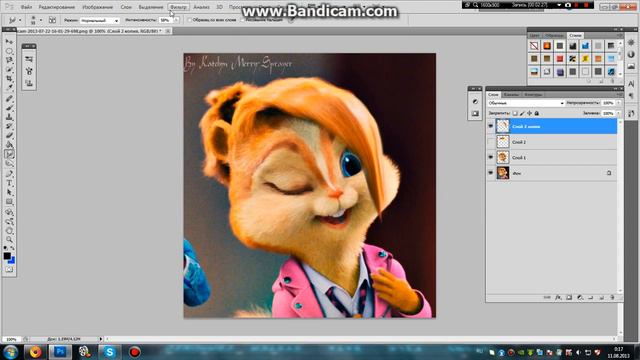The height and width of the screenshot is (360, 640).
Task: Select the Type tool
Action: point(9,183)
